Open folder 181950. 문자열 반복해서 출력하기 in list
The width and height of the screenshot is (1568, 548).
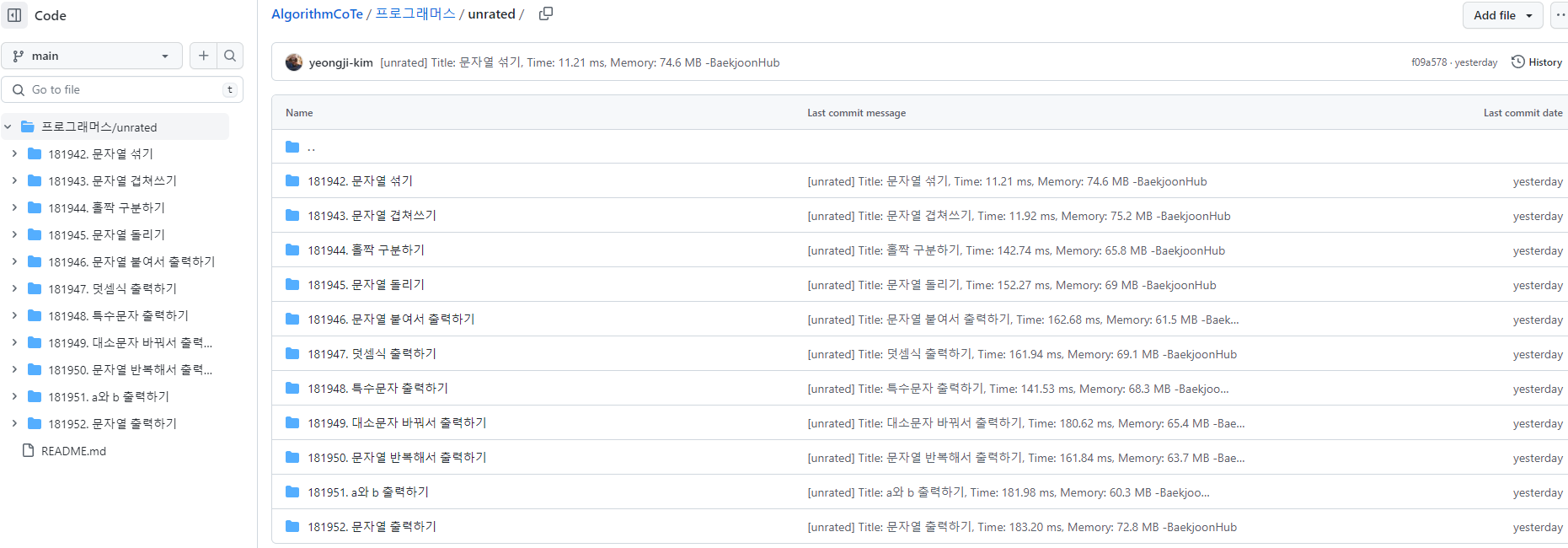click(x=397, y=458)
